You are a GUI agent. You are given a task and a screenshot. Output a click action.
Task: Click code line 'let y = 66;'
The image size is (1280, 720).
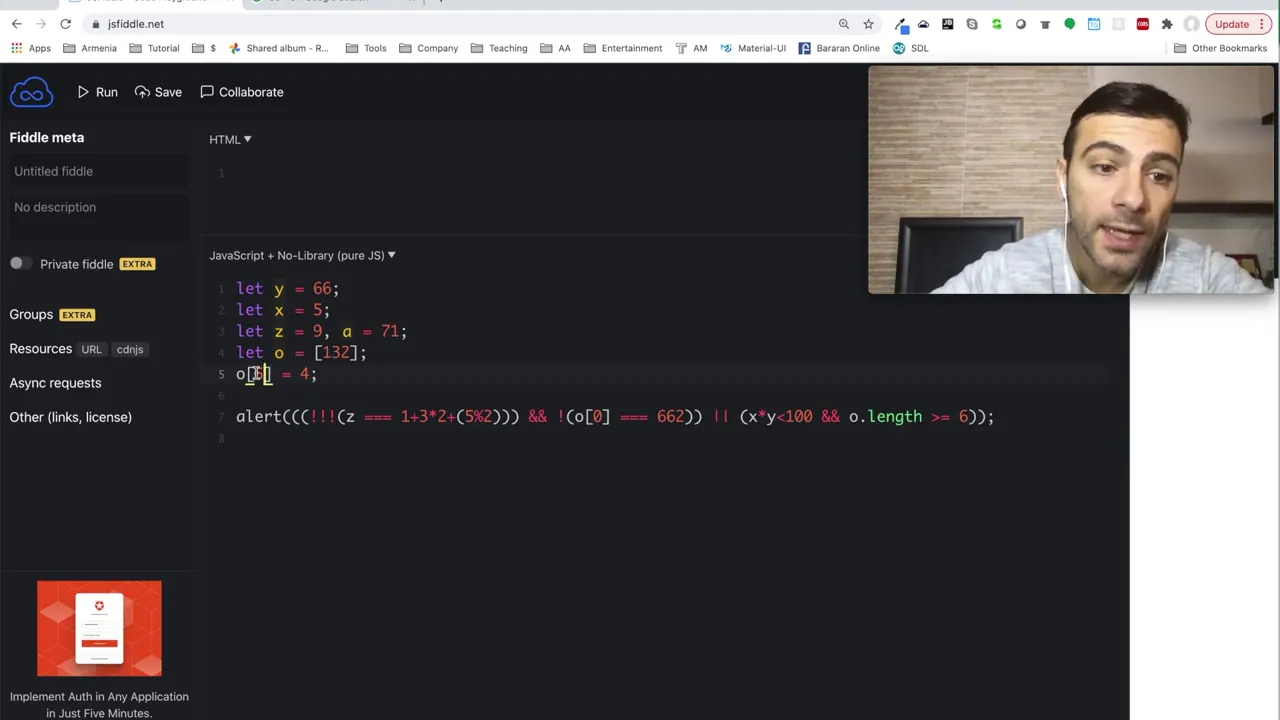pos(287,289)
